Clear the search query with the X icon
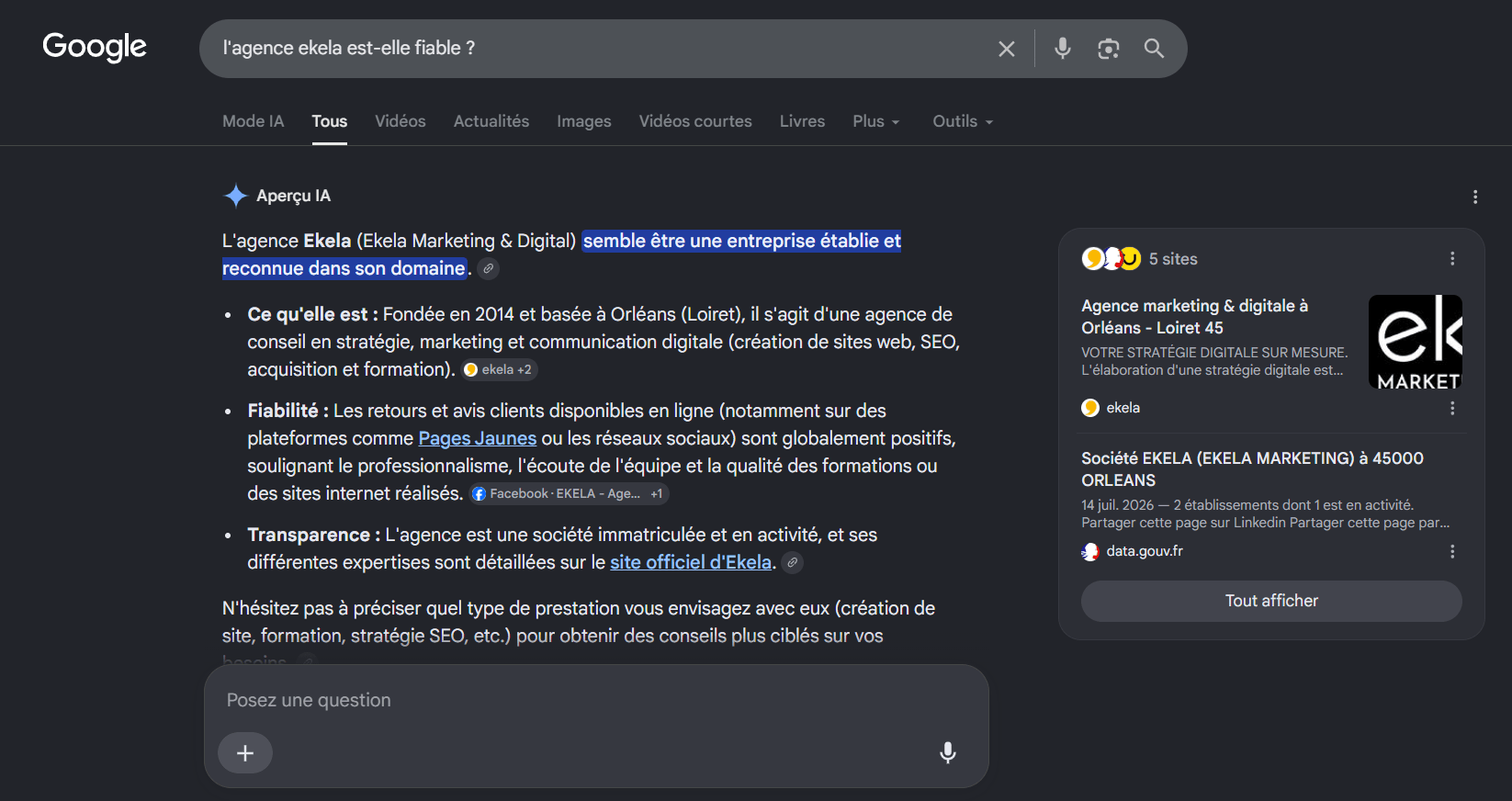This screenshot has height=801, width=1512. pos(1007,49)
